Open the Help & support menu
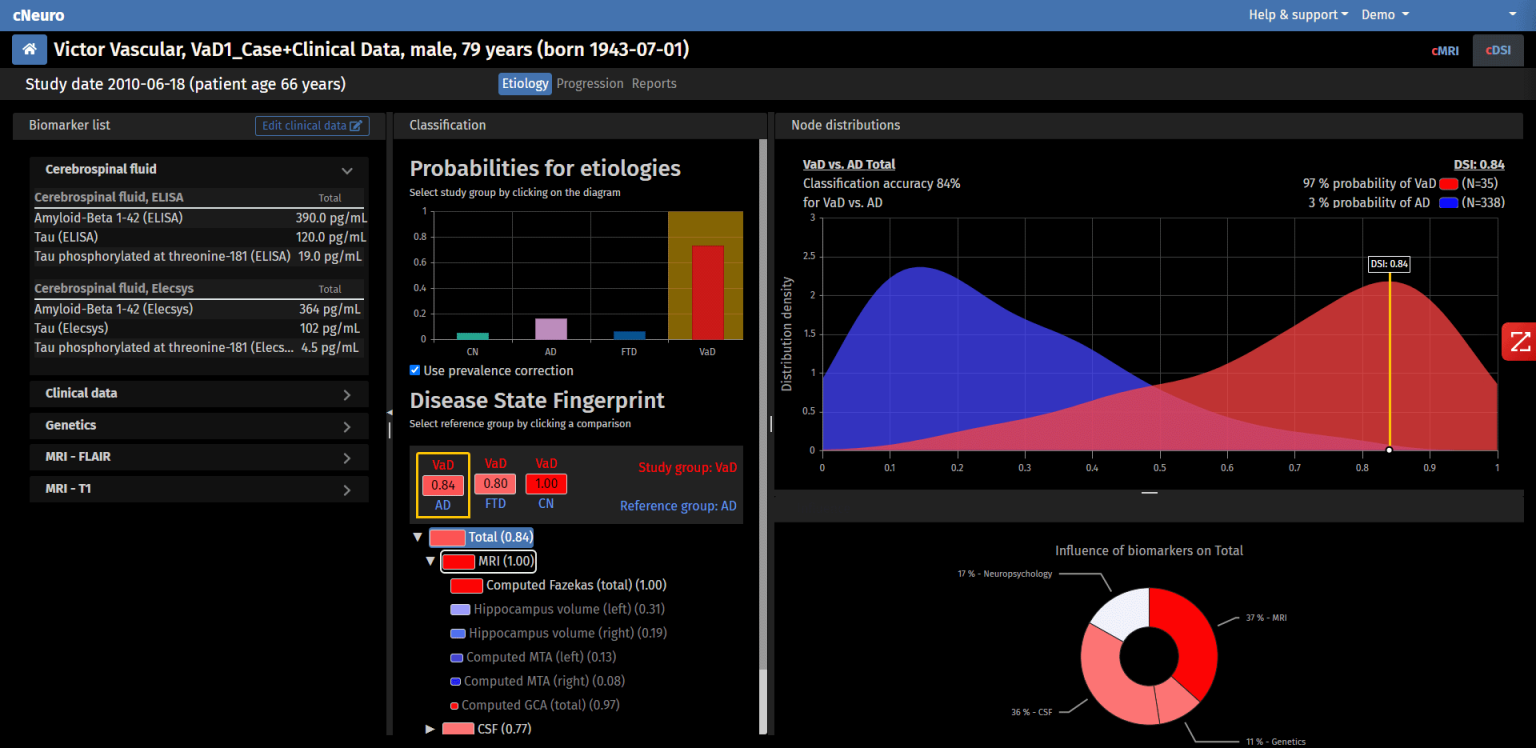 [x=1298, y=15]
